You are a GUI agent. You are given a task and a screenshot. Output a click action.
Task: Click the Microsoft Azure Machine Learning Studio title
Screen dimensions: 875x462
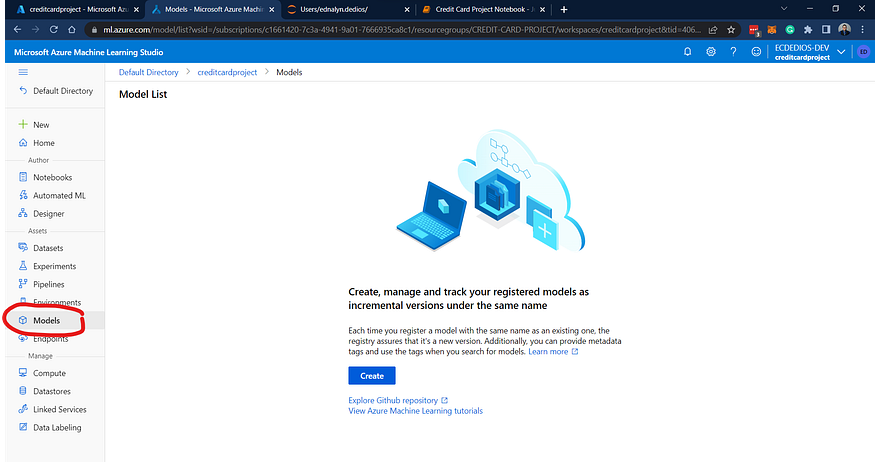coord(88,52)
